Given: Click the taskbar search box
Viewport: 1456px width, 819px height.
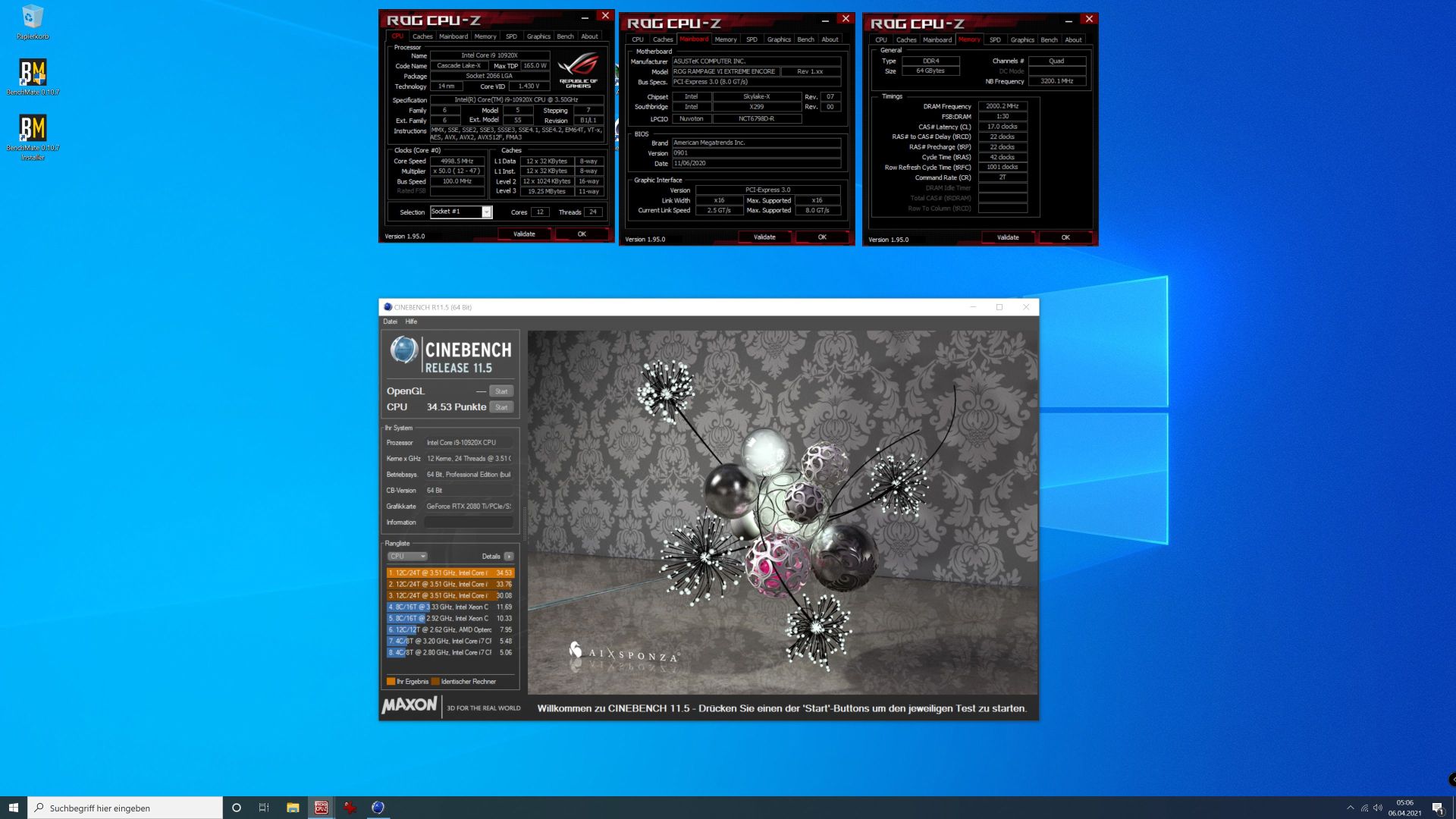Looking at the screenshot, I should [x=125, y=808].
